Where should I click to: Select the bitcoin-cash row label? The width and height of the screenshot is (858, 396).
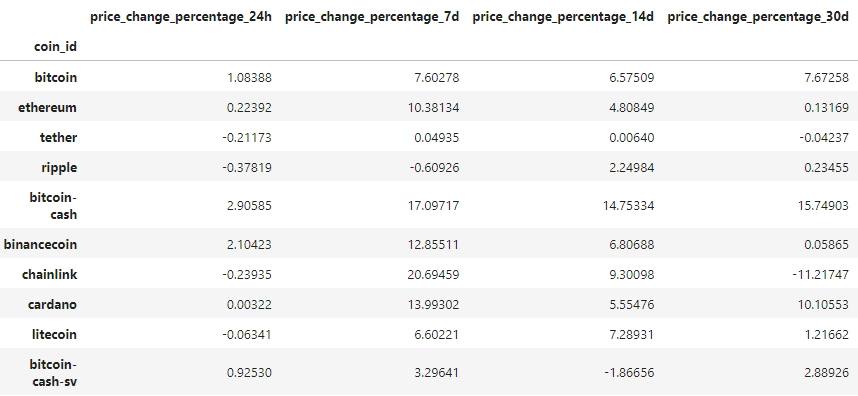point(54,205)
